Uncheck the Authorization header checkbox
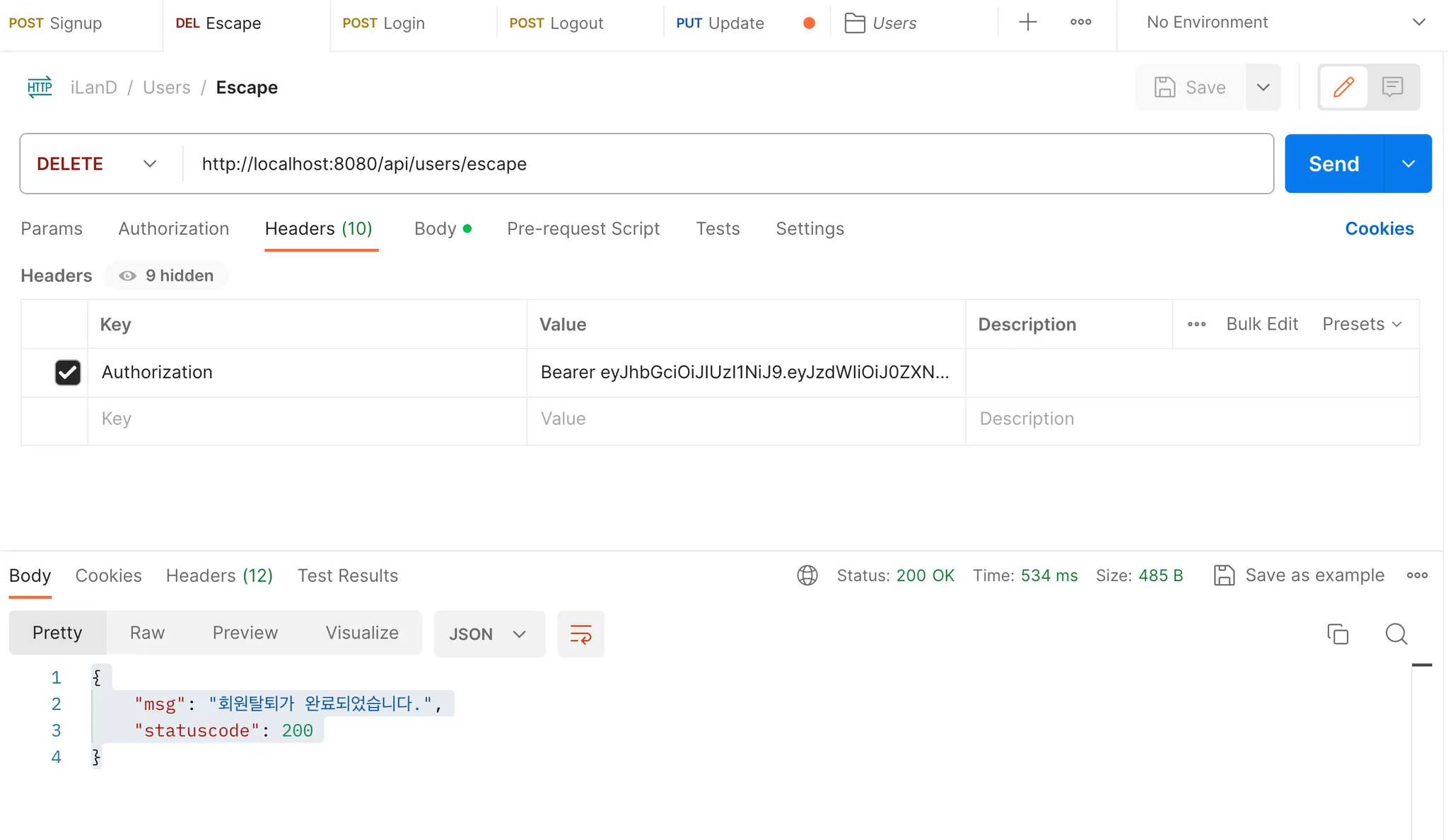This screenshot has width=1448, height=840. (68, 373)
